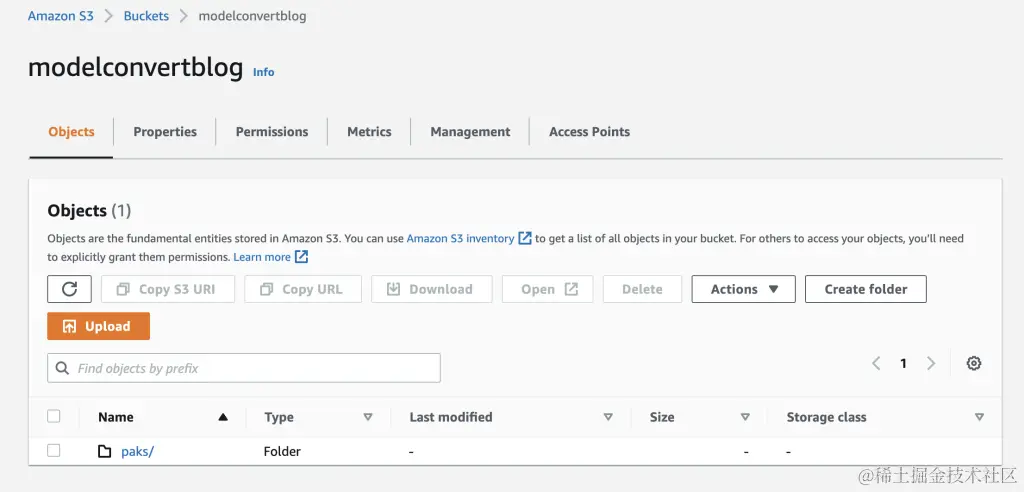Open the Actions dropdown
The height and width of the screenshot is (492, 1024).
[x=743, y=289]
